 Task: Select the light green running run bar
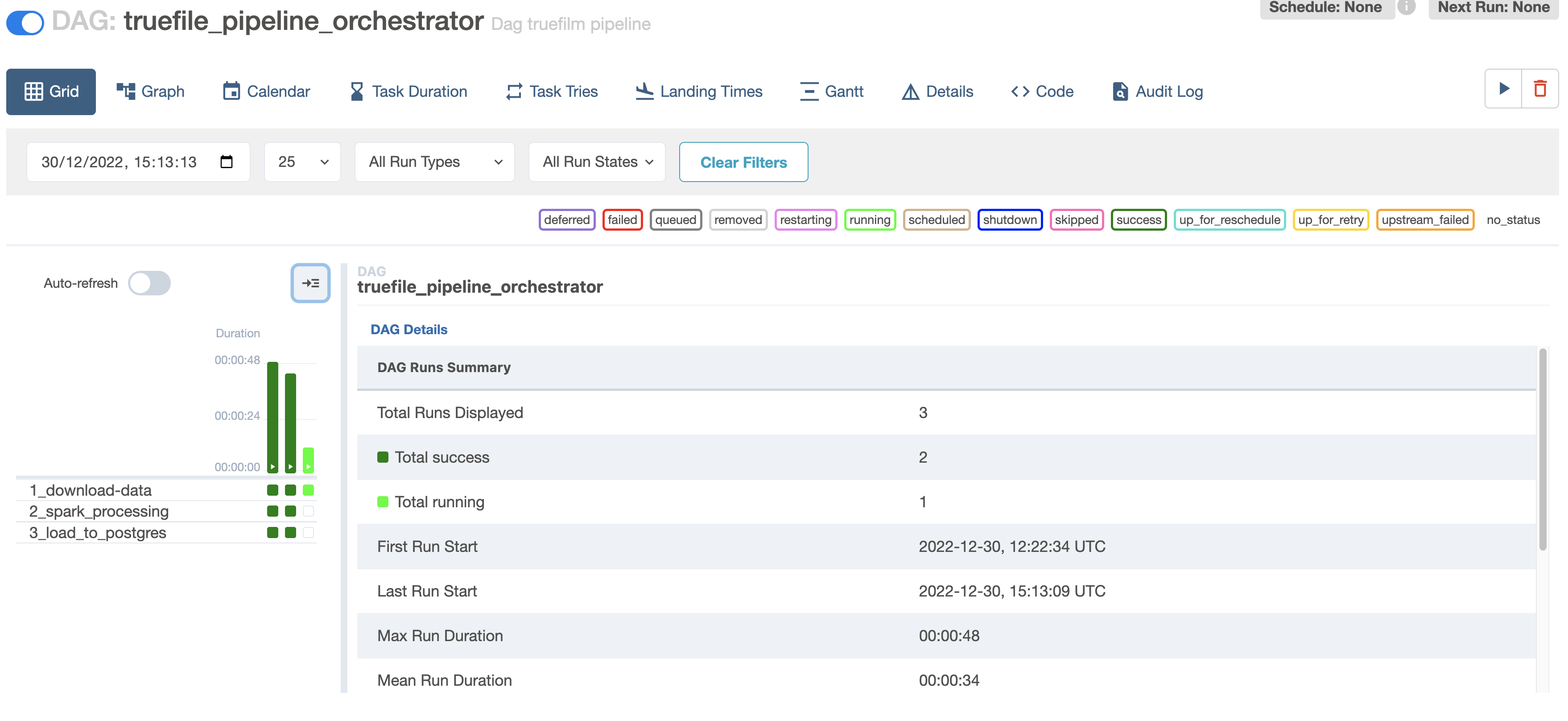pyautogui.click(x=309, y=460)
